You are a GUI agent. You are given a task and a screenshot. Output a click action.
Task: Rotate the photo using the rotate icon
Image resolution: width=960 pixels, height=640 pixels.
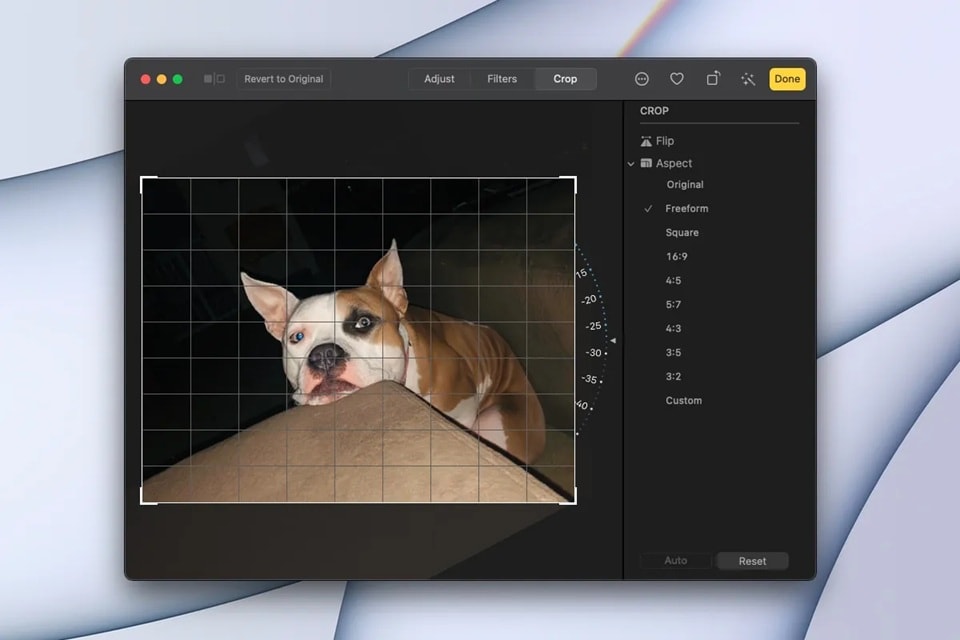point(713,78)
